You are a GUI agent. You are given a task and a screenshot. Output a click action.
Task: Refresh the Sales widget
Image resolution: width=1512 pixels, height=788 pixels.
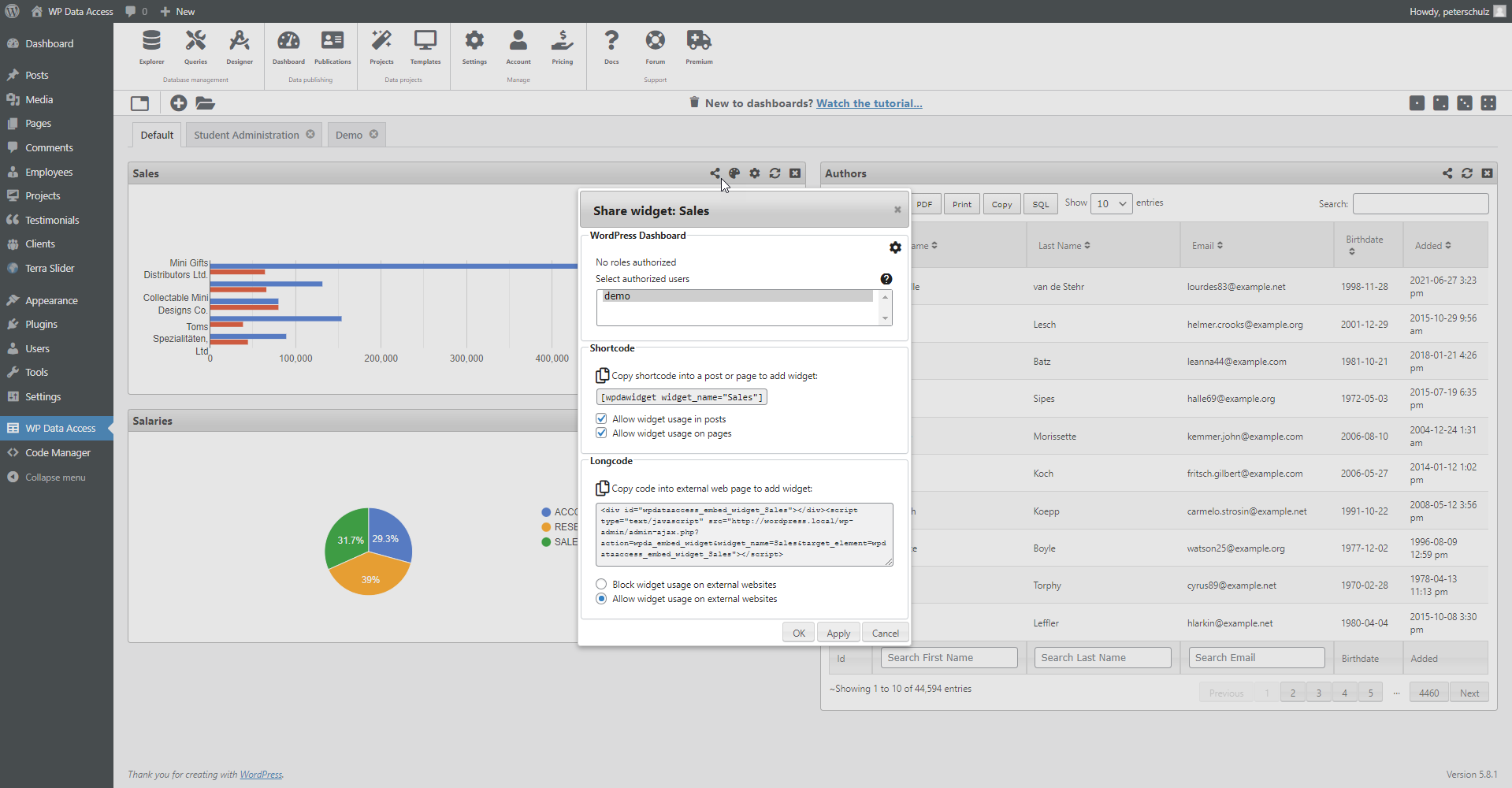point(775,173)
